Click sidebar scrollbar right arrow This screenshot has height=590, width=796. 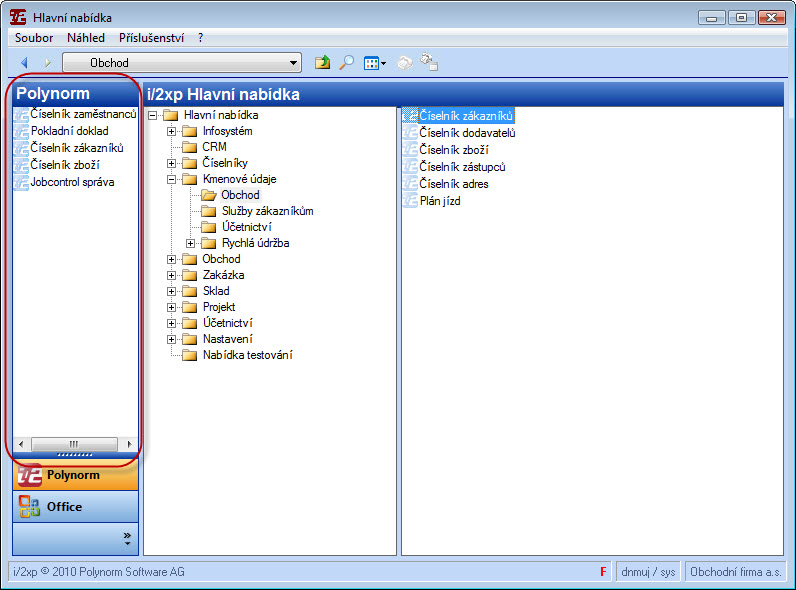[x=129, y=444]
